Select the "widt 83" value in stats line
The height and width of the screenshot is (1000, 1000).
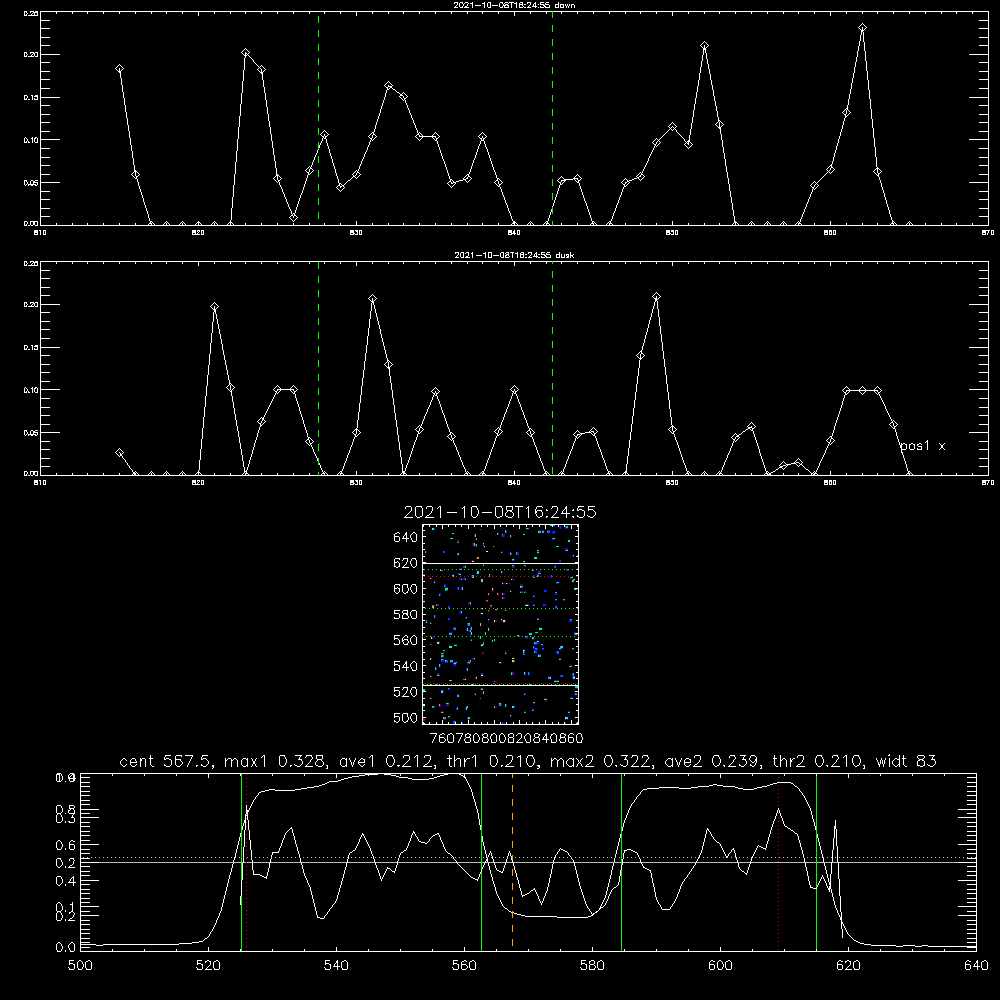coord(906,761)
